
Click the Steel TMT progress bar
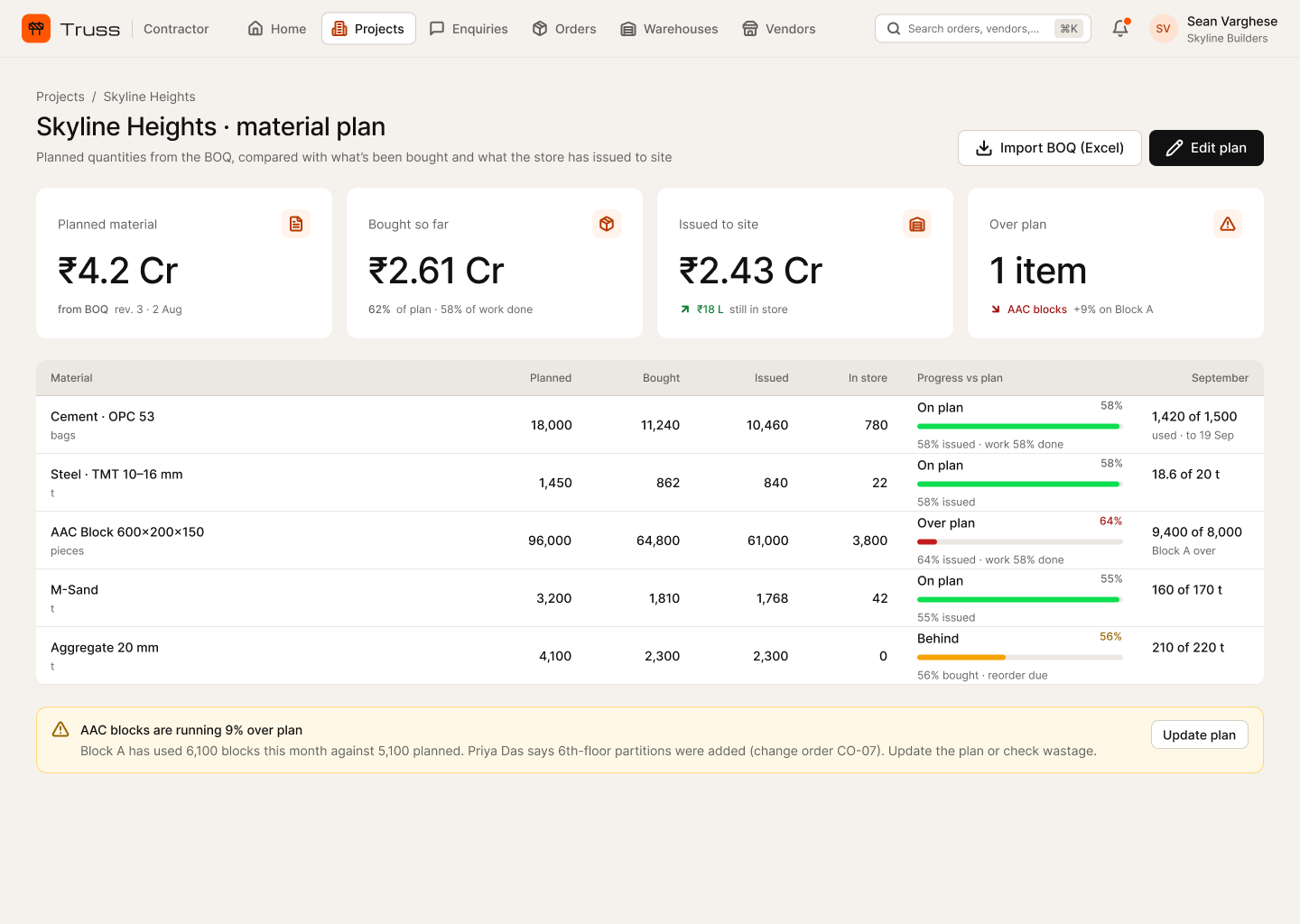click(x=1020, y=484)
